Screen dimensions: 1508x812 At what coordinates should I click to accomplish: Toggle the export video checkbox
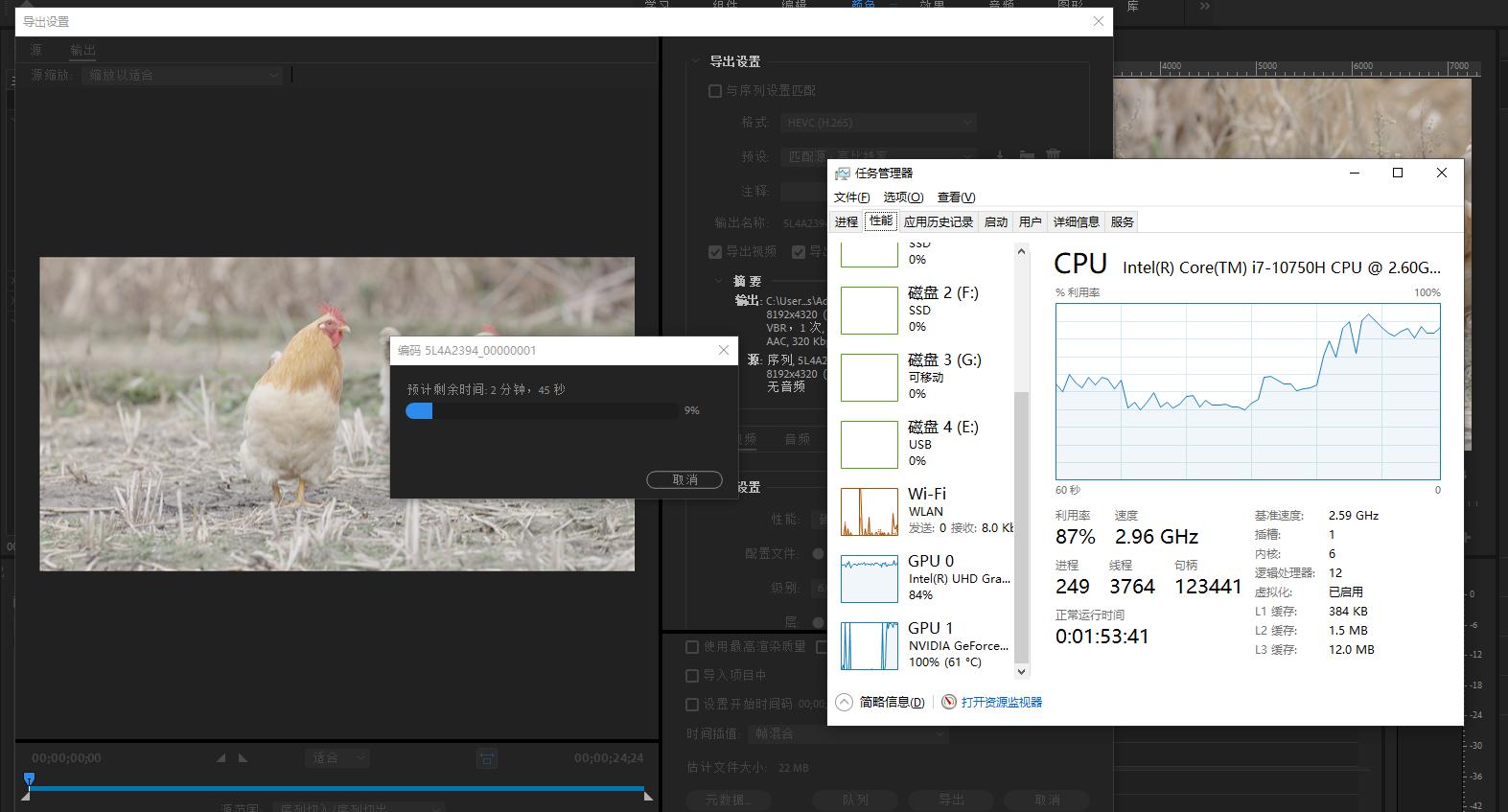pyautogui.click(x=715, y=252)
